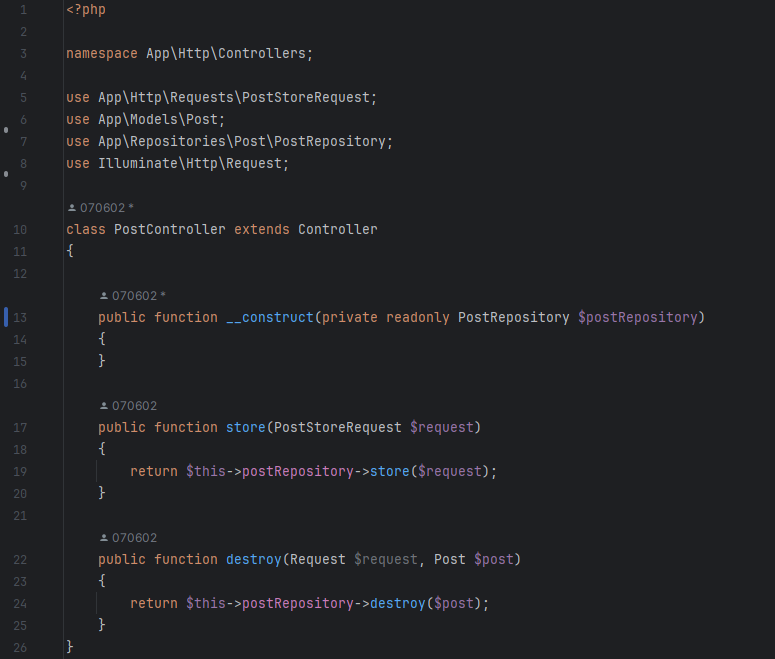Click the opening <?php tag

pos(85,10)
